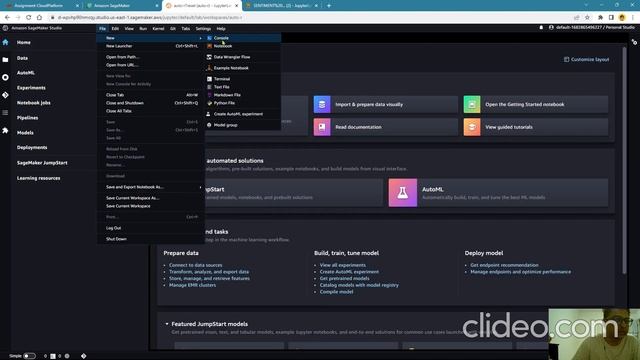
Task: Open the File menu
Action: pos(102,29)
